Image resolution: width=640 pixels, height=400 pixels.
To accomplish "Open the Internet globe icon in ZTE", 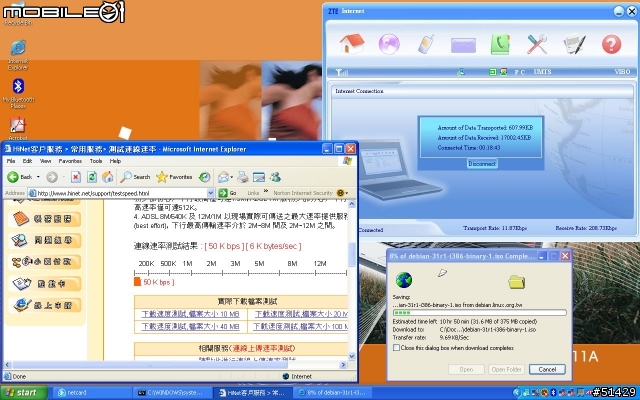I will [389, 44].
